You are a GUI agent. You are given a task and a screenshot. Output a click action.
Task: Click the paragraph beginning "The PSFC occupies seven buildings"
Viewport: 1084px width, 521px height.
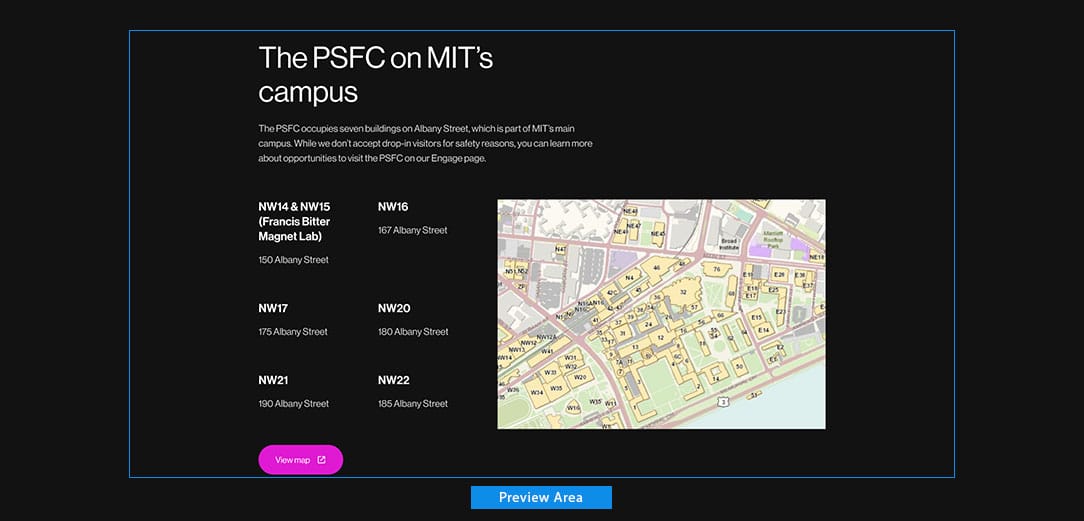coord(426,143)
